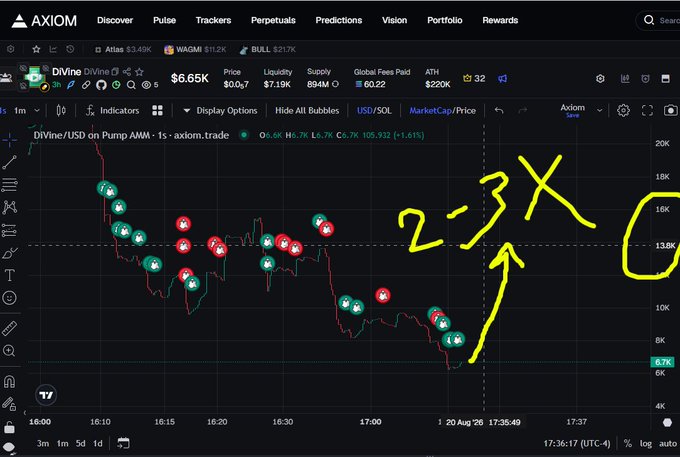Viewport: 680px width, 457px height.
Task: Click the TradingView logo on the chart
Action: click(x=46, y=395)
